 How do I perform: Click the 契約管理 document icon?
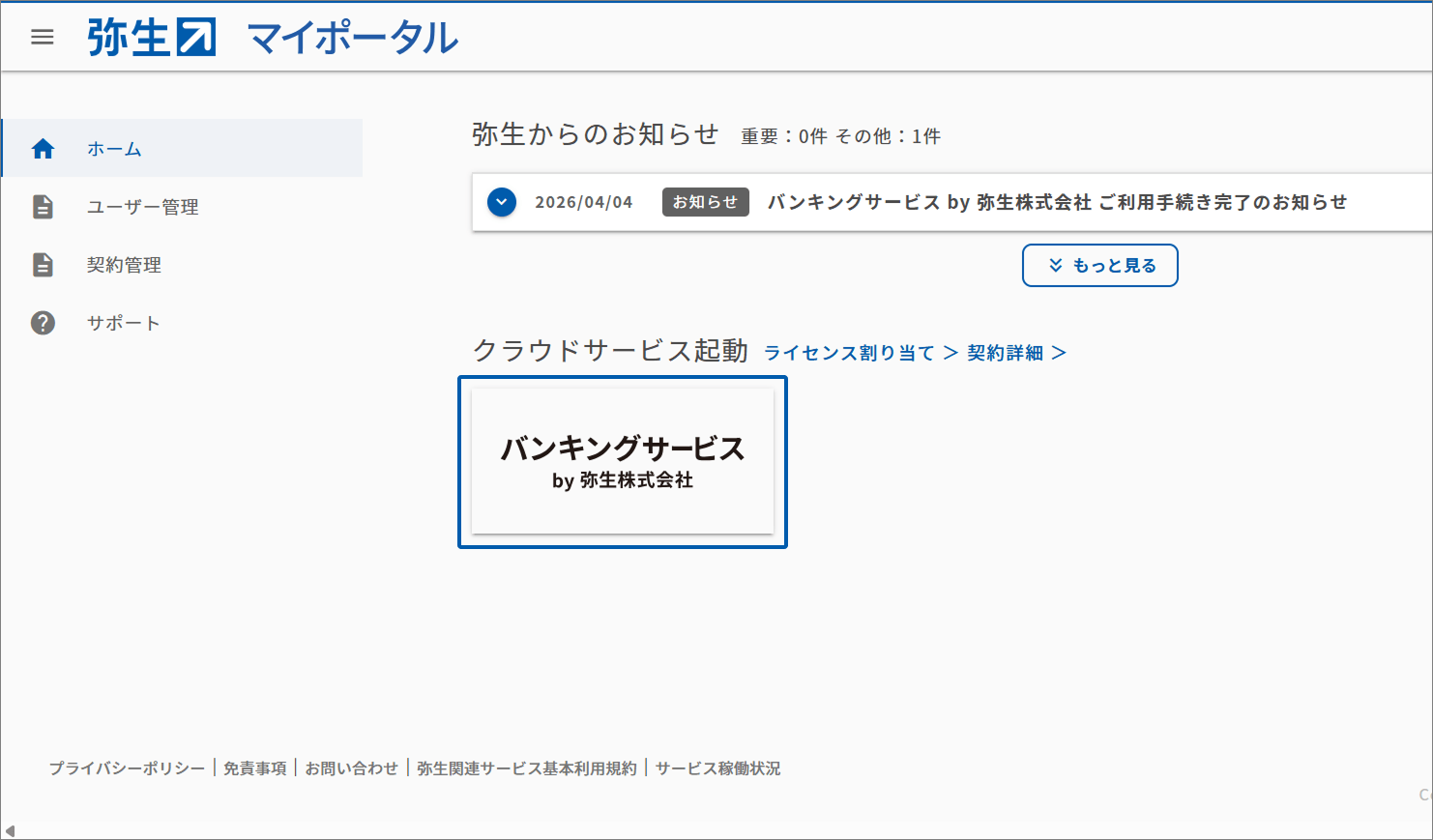tap(43, 265)
